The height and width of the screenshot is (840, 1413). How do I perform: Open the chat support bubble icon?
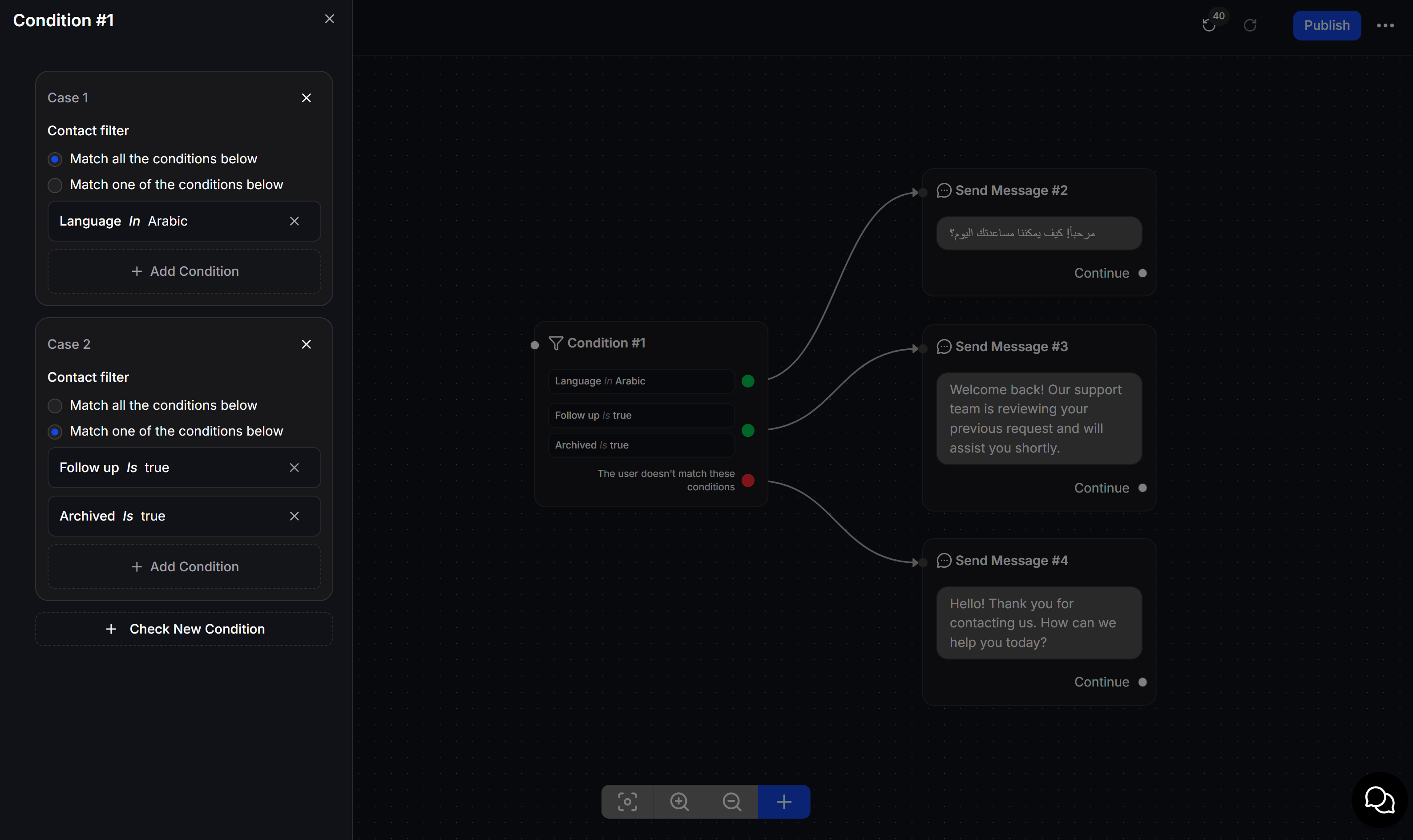pos(1380,800)
